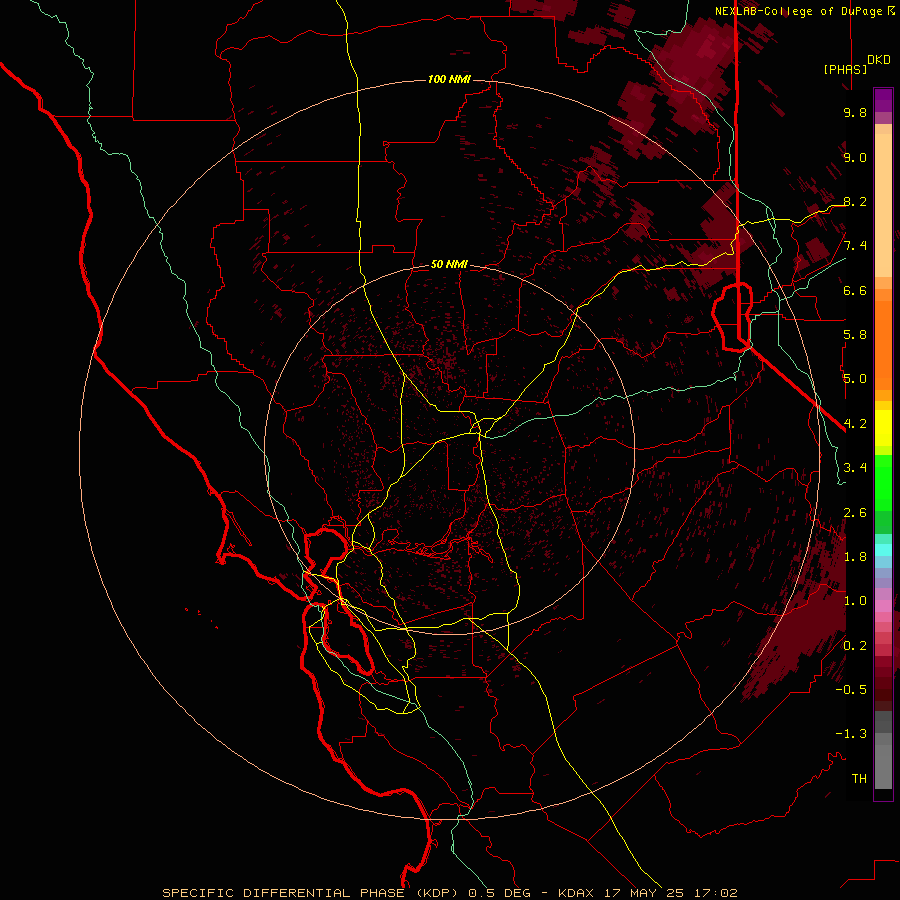900x900 pixels.
Task: Click the 0.2 scale value
Action: coord(855,646)
